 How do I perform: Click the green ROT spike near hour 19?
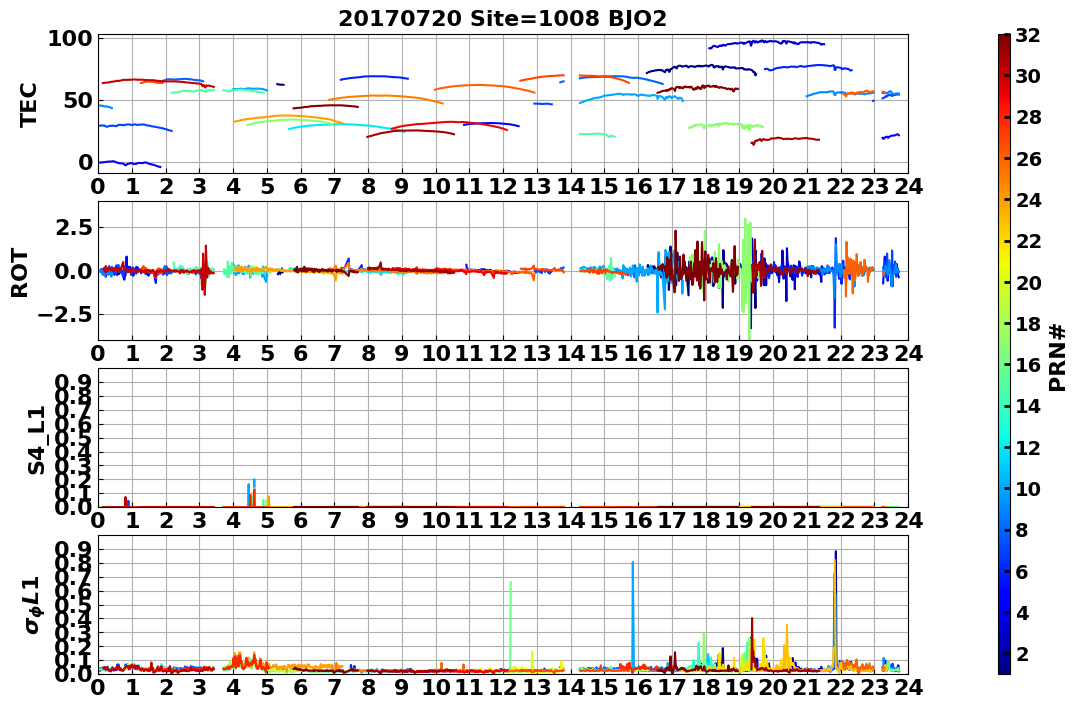747,278
